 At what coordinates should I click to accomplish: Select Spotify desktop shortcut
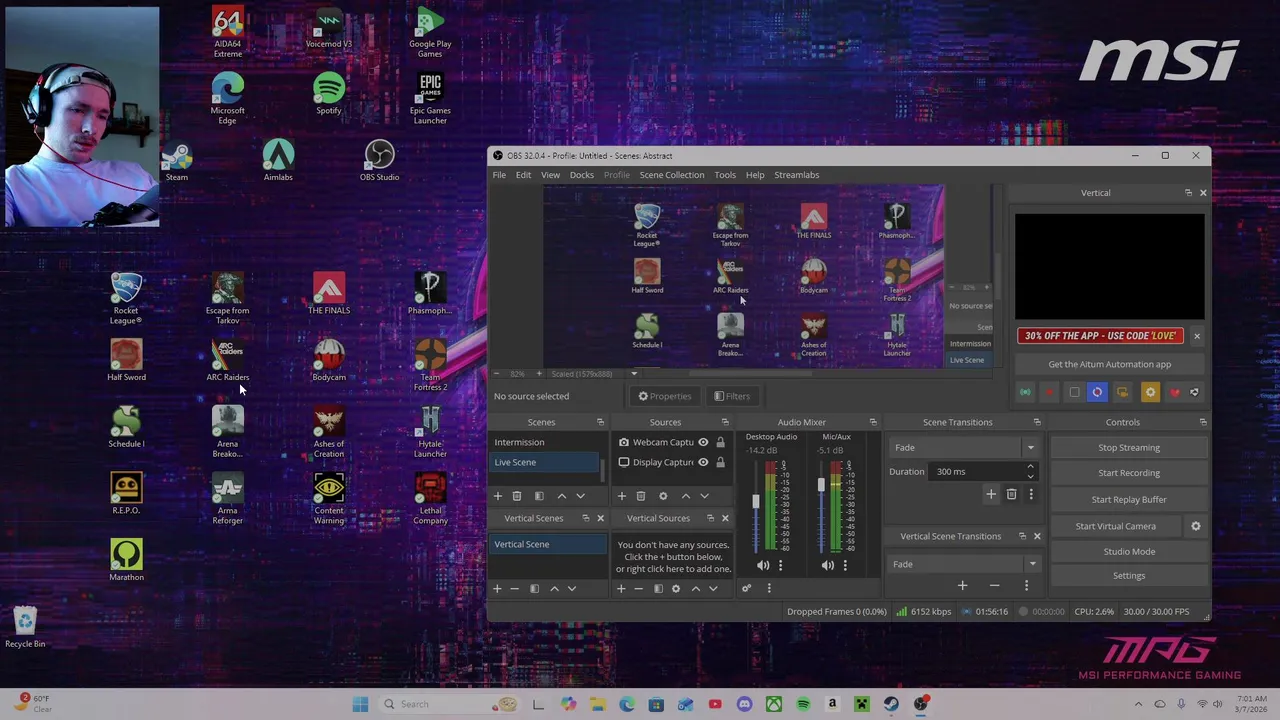329,94
